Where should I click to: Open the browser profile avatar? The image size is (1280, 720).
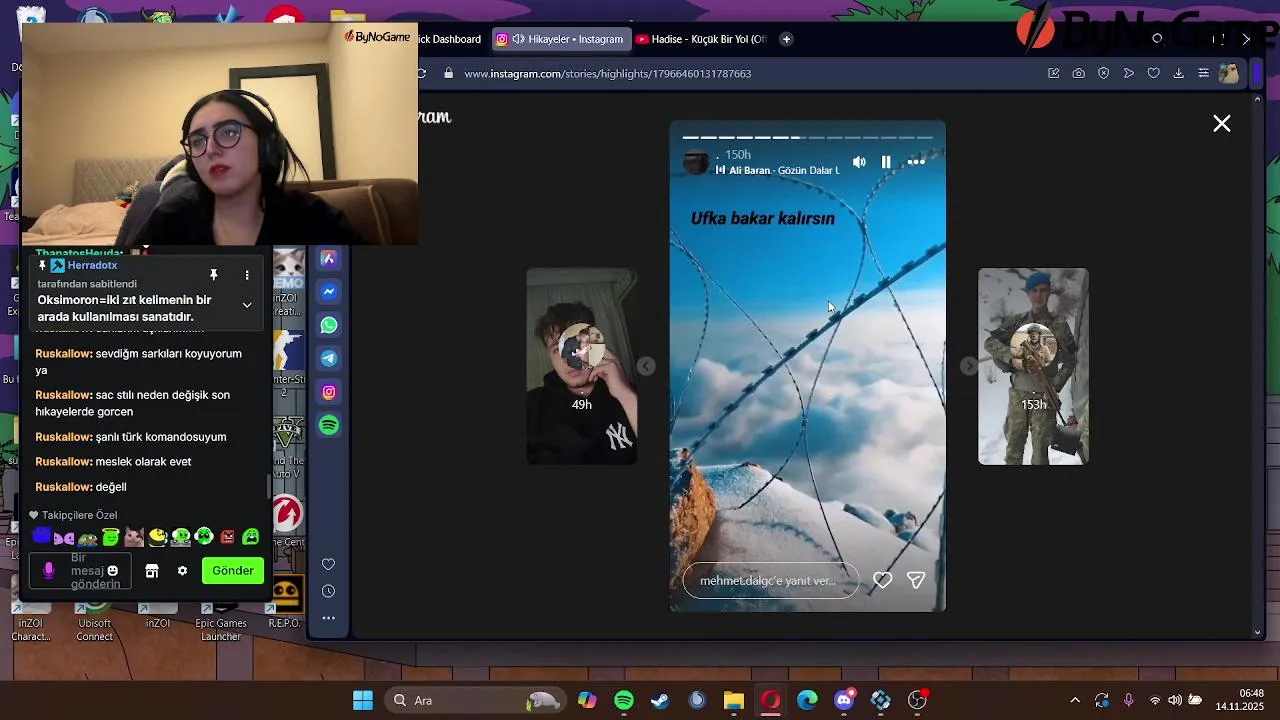1229,73
